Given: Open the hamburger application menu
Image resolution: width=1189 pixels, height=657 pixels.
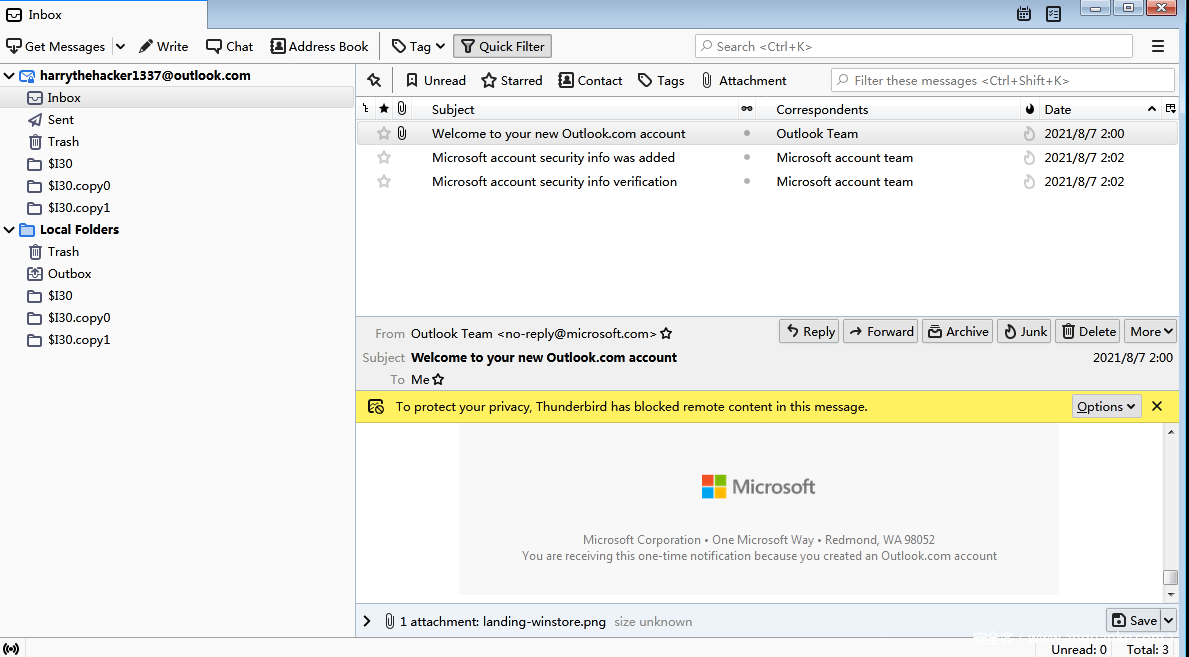Looking at the screenshot, I should (1158, 46).
